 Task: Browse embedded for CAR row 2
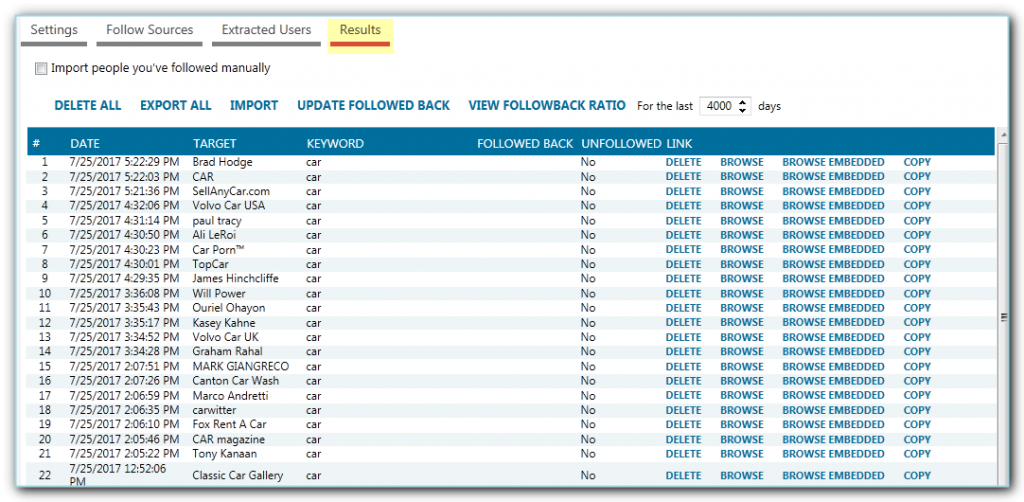pyautogui.click(x=833, y=176)
